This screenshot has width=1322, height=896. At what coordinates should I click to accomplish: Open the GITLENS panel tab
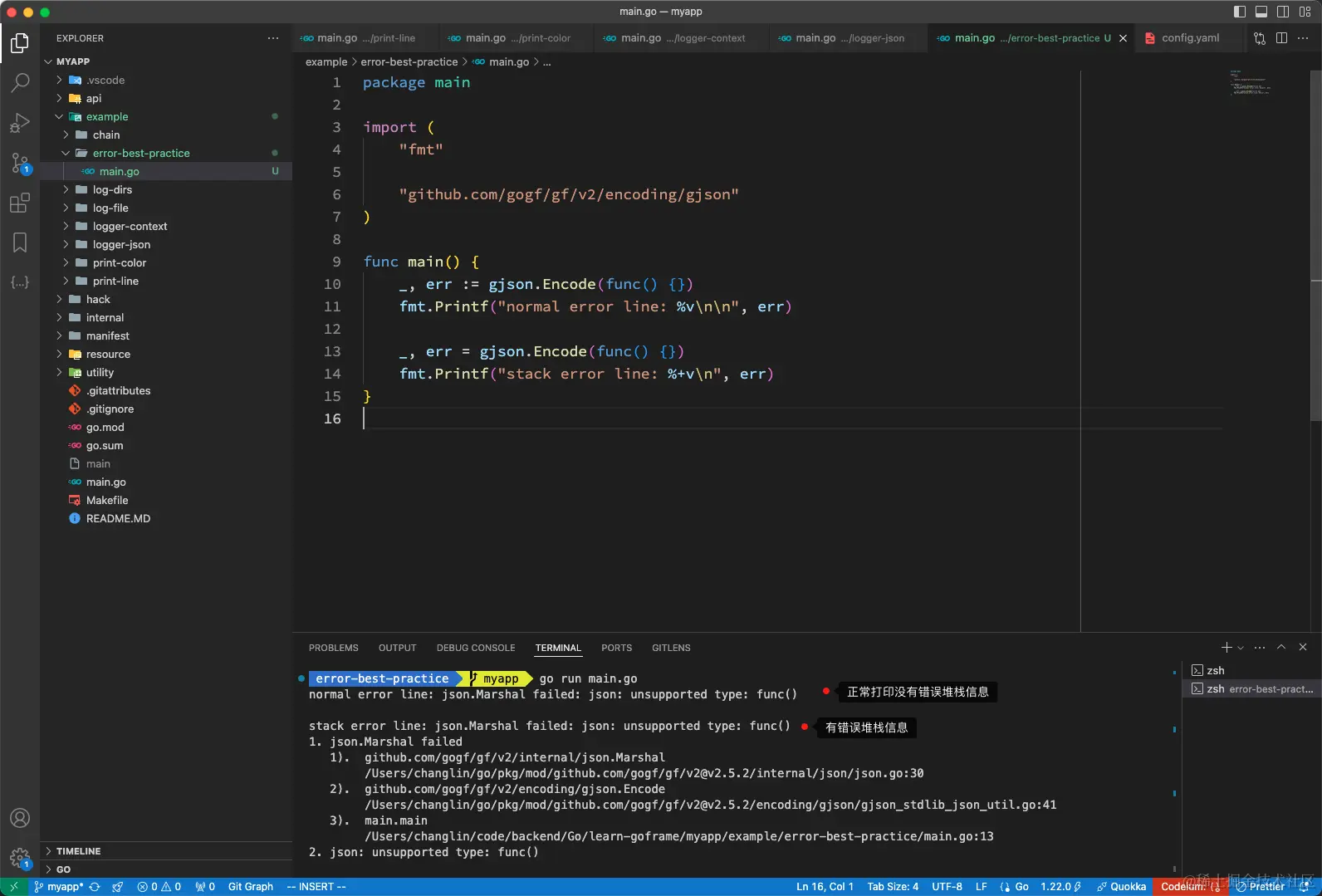coord(671,648)
